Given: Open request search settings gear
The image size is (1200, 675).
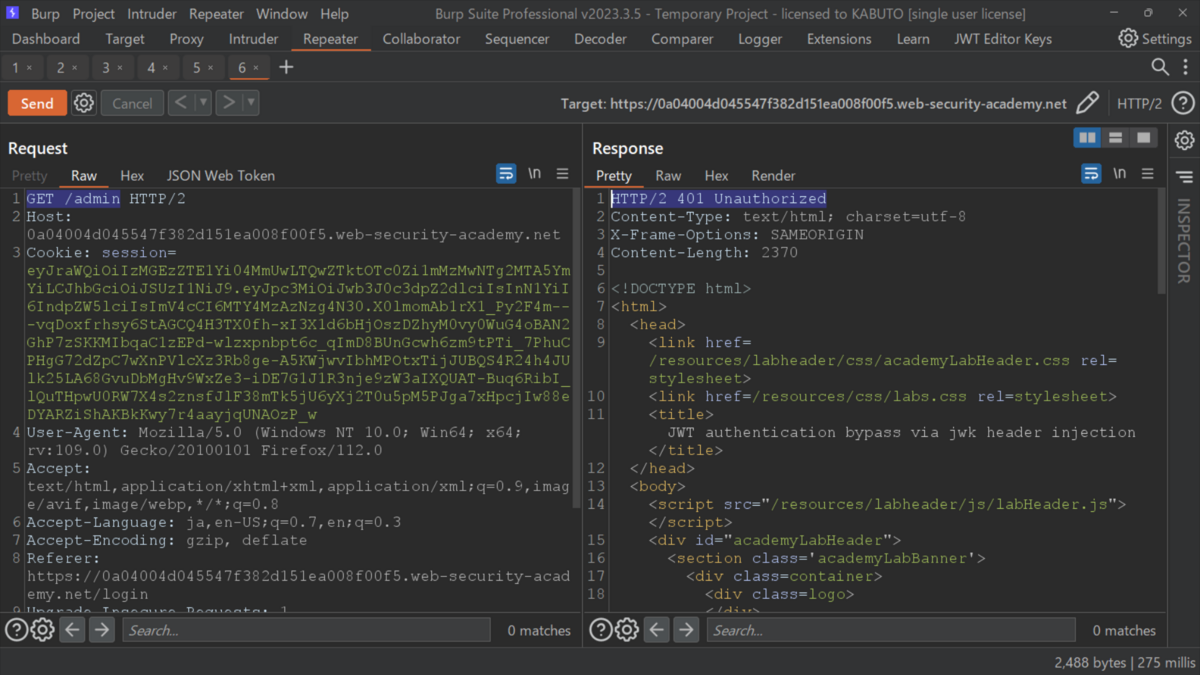Looking at the screenshot, I should [42, 630].
